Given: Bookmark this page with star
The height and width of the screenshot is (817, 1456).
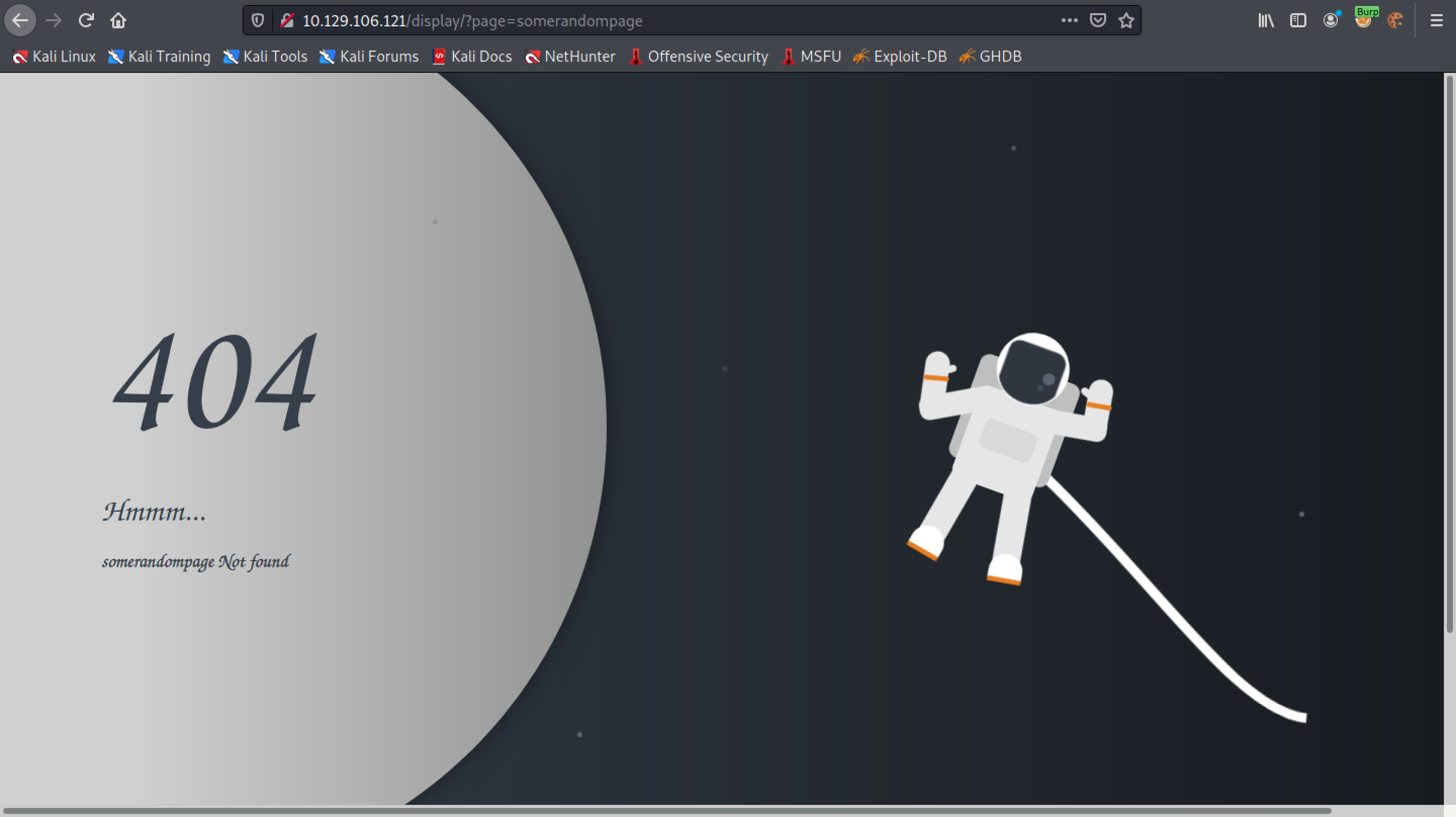Looking at the screenshot, I should tap(1126, 21).
